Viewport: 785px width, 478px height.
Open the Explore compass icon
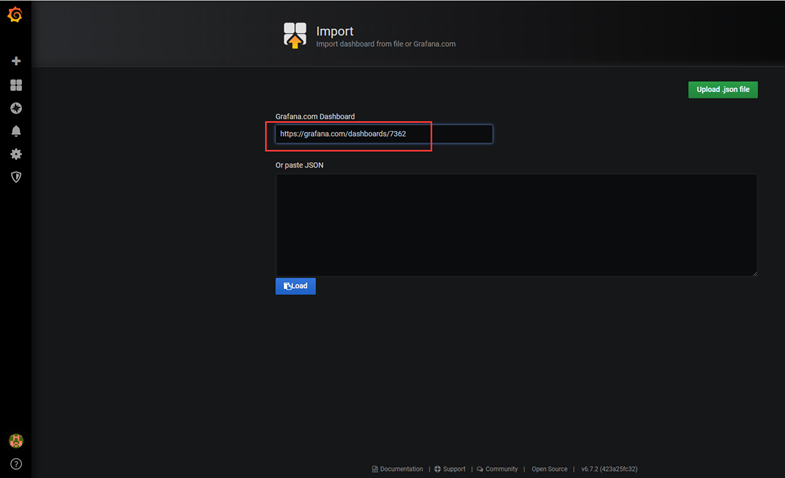pyautogui.click(x=16, y=108)
